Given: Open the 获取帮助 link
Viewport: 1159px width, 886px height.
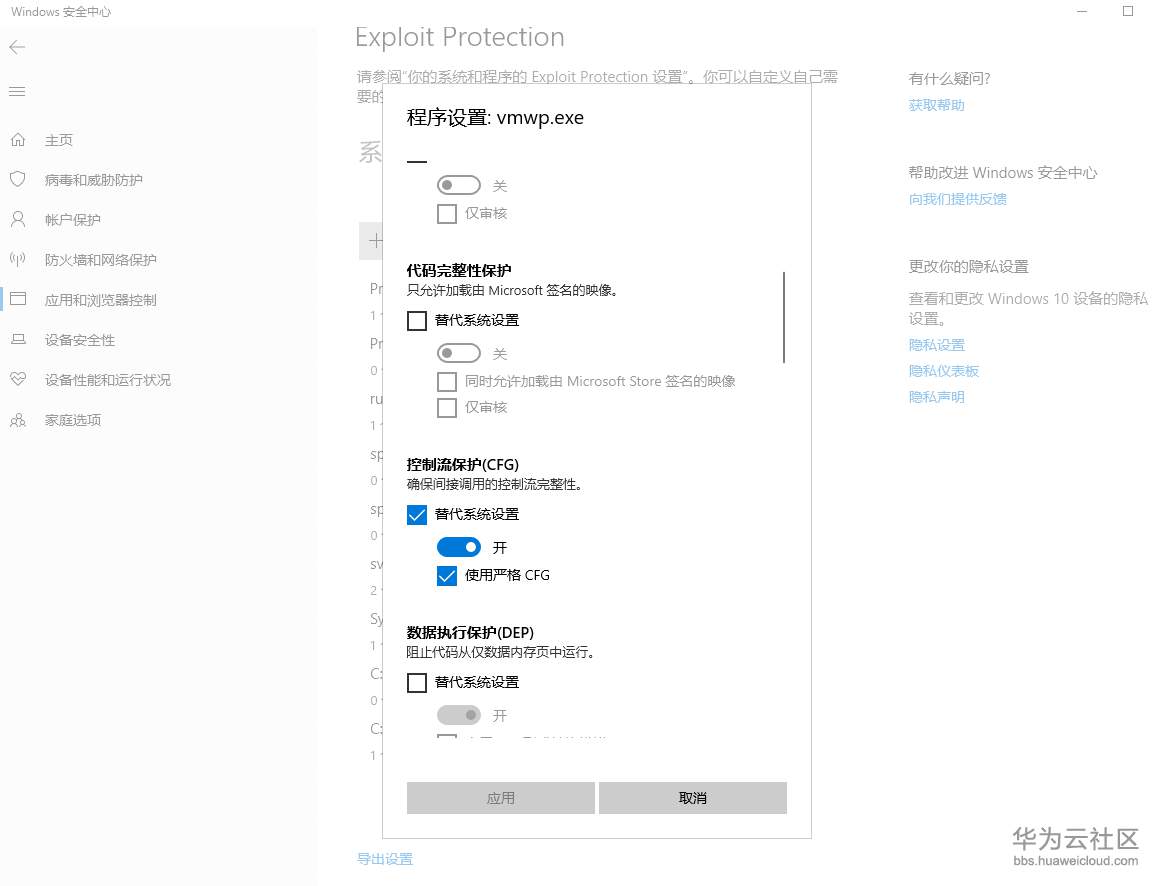Looking at the screenshot, I should (x=936, y=105).
